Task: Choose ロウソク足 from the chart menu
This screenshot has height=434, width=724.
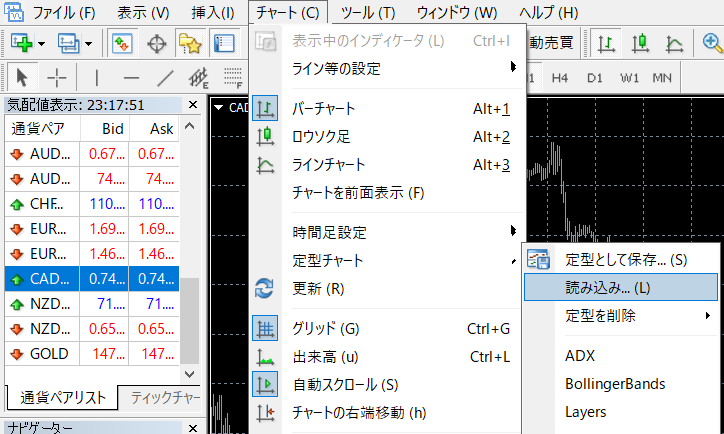Action: pos(386,137)
